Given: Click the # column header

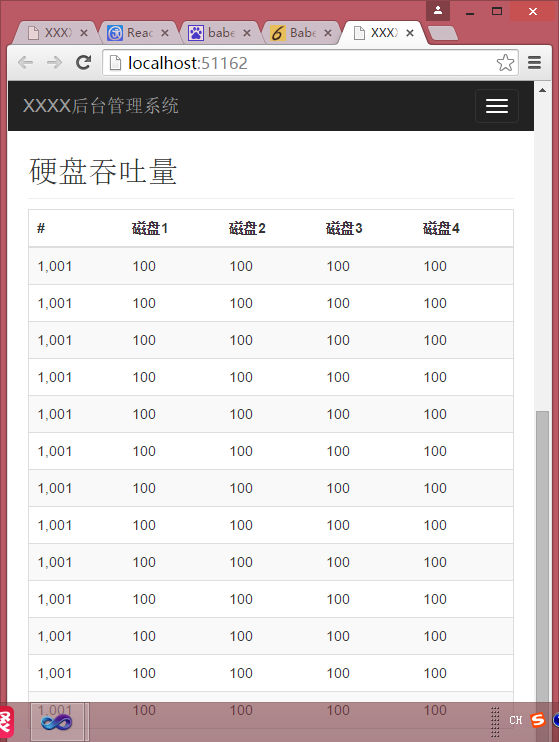Looking at the screenshot, I should (x=41, y=229).
